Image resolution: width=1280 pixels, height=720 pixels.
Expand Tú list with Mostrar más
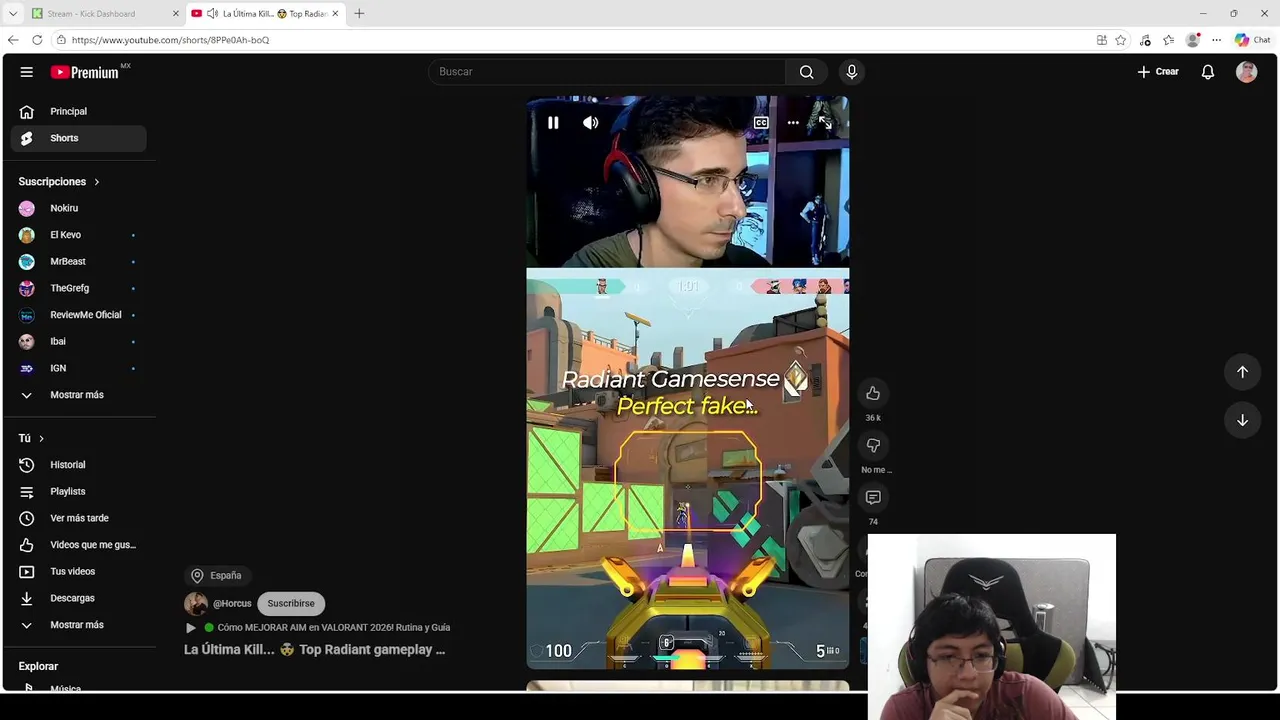[x=78, y=625]
